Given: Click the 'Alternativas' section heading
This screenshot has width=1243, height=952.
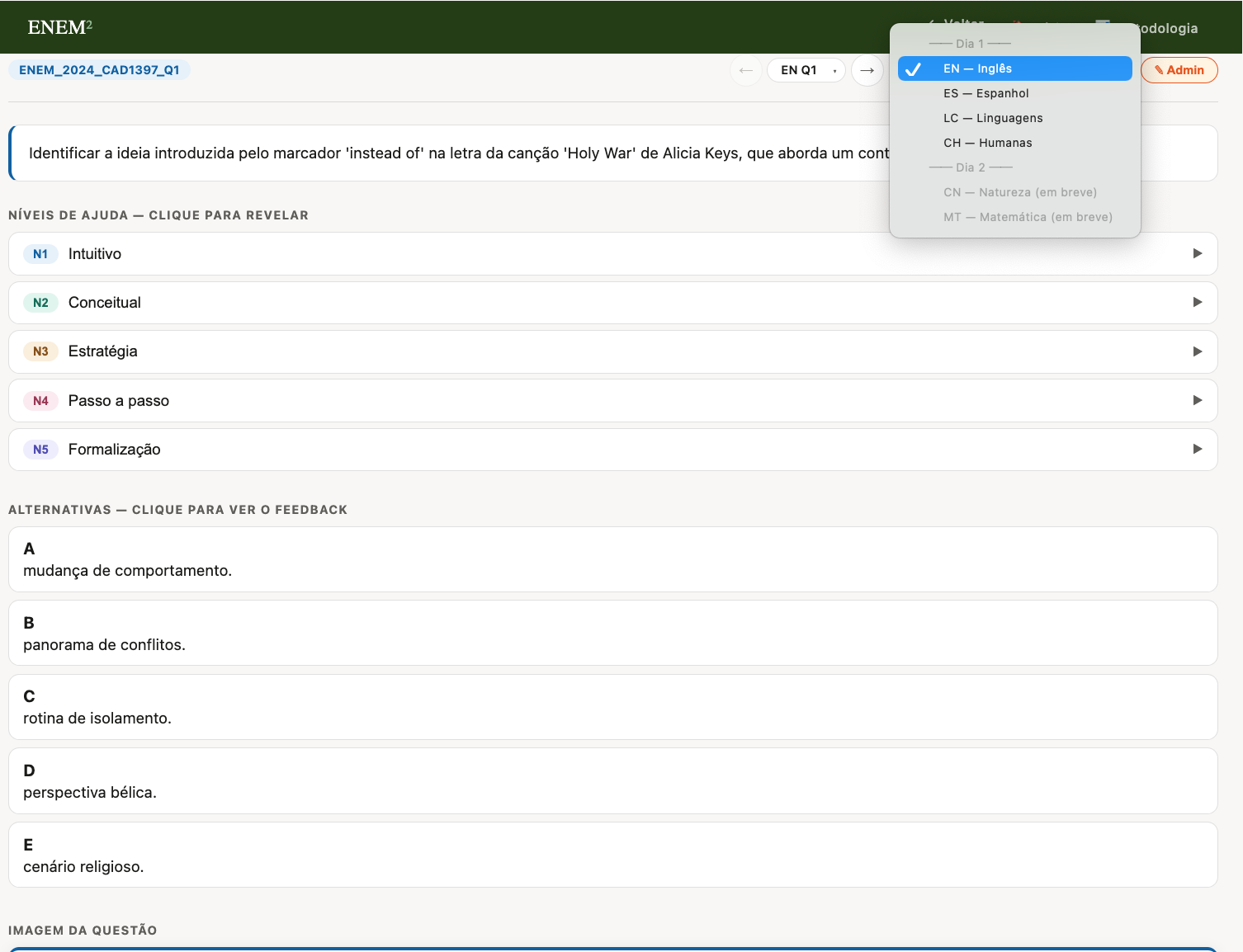Looking at the screenshot, I should tap(177, 510).
